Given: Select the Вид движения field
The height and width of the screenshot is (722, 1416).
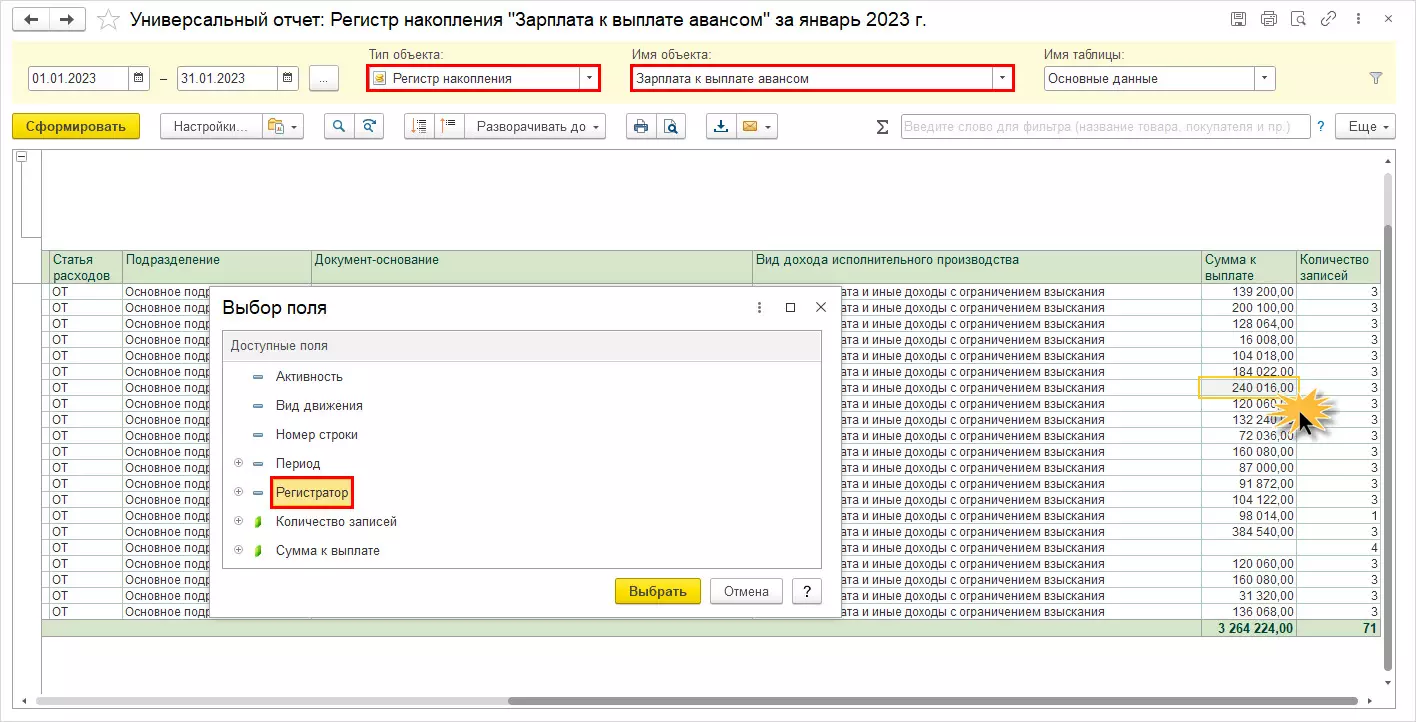Looking at the screenshot, I should [x=319, y=406].
